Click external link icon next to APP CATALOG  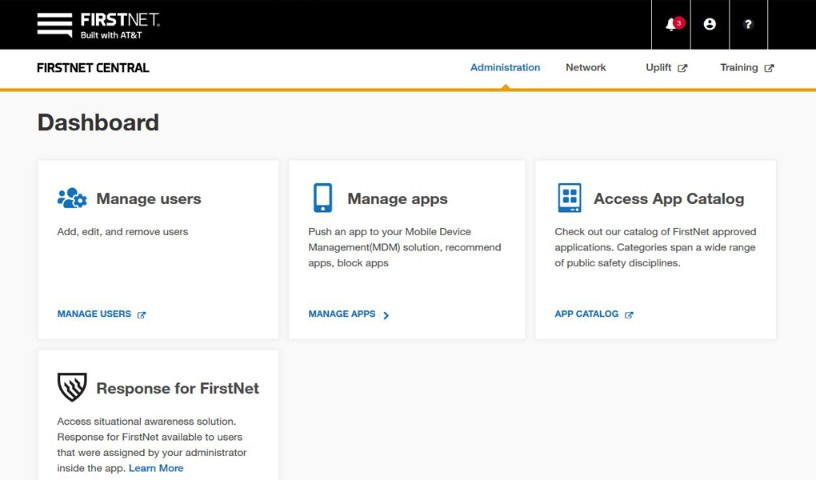tap(629, 314)
